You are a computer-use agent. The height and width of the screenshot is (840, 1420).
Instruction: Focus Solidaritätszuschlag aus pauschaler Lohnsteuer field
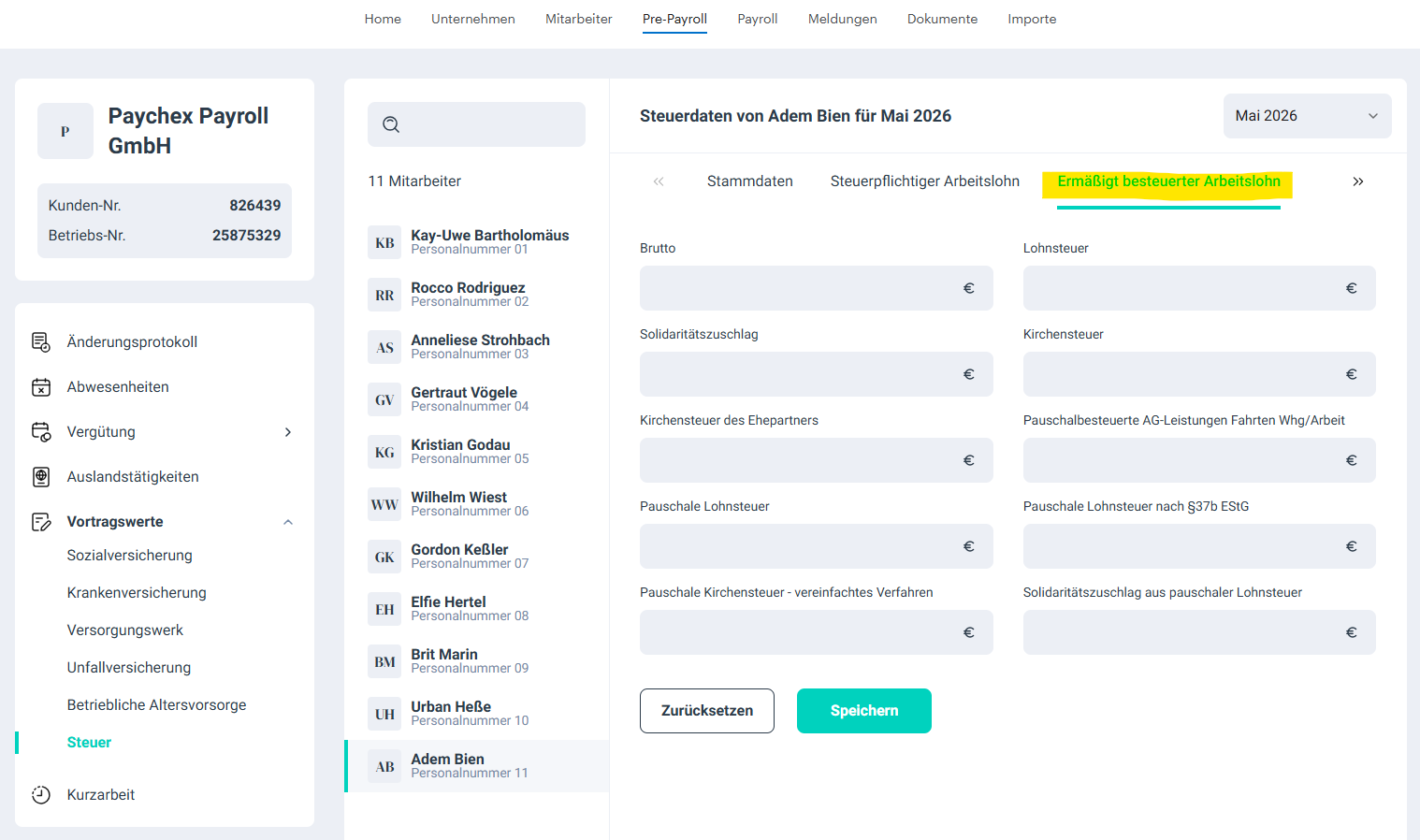click(1199, 632)
